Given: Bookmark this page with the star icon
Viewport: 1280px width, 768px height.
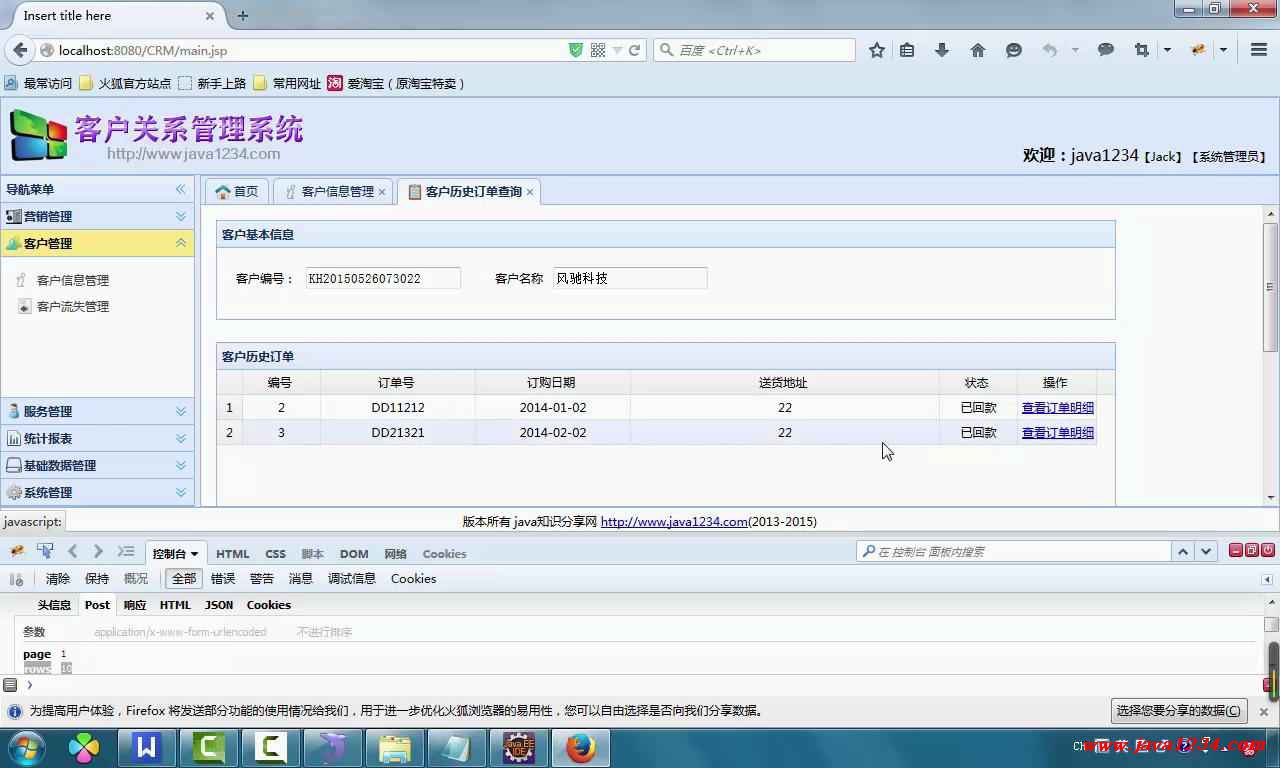Looking at the screenshot, I should coord(877,50).
